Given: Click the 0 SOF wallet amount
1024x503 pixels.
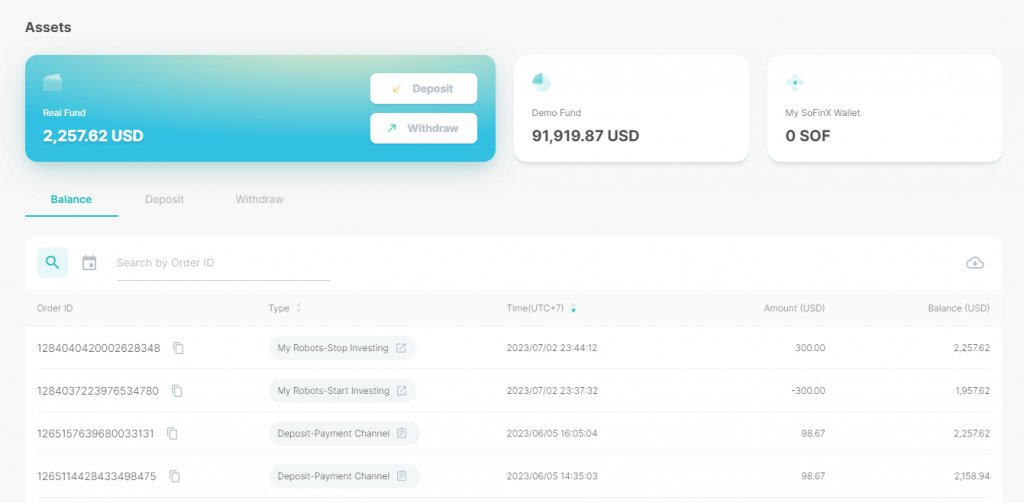Looking at the screenshot, I should pyautogui.click(x=808, y=136).
